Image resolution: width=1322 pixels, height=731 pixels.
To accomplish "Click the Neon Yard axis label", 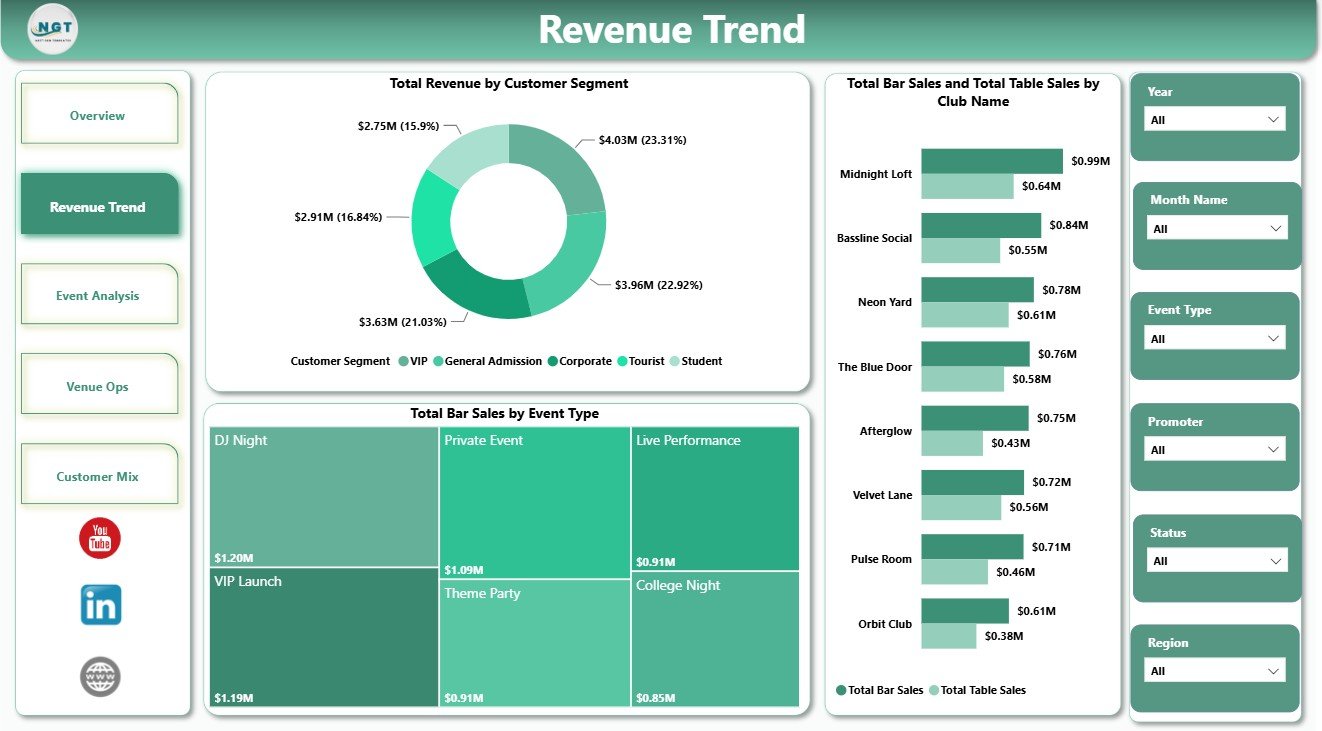I will [885, 302].
